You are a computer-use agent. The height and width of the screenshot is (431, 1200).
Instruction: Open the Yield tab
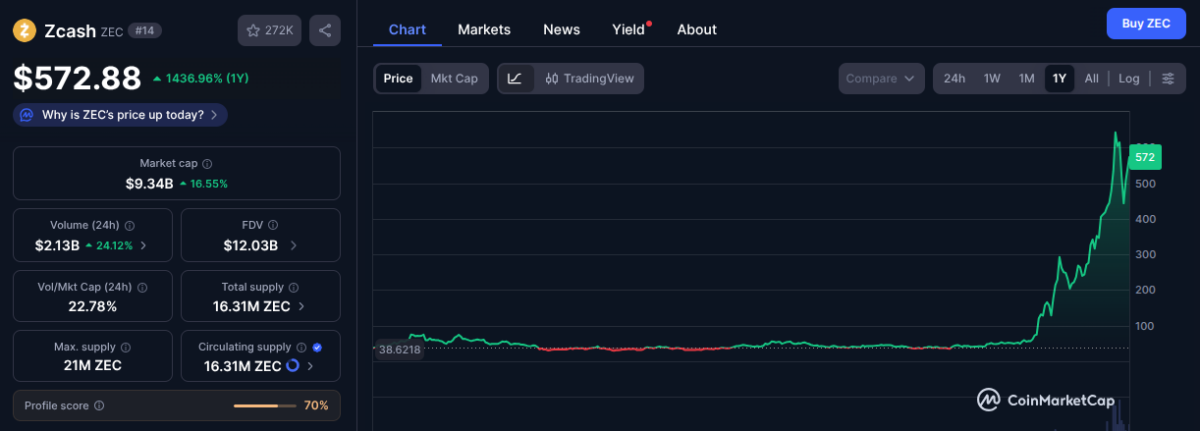click(629, 30)
